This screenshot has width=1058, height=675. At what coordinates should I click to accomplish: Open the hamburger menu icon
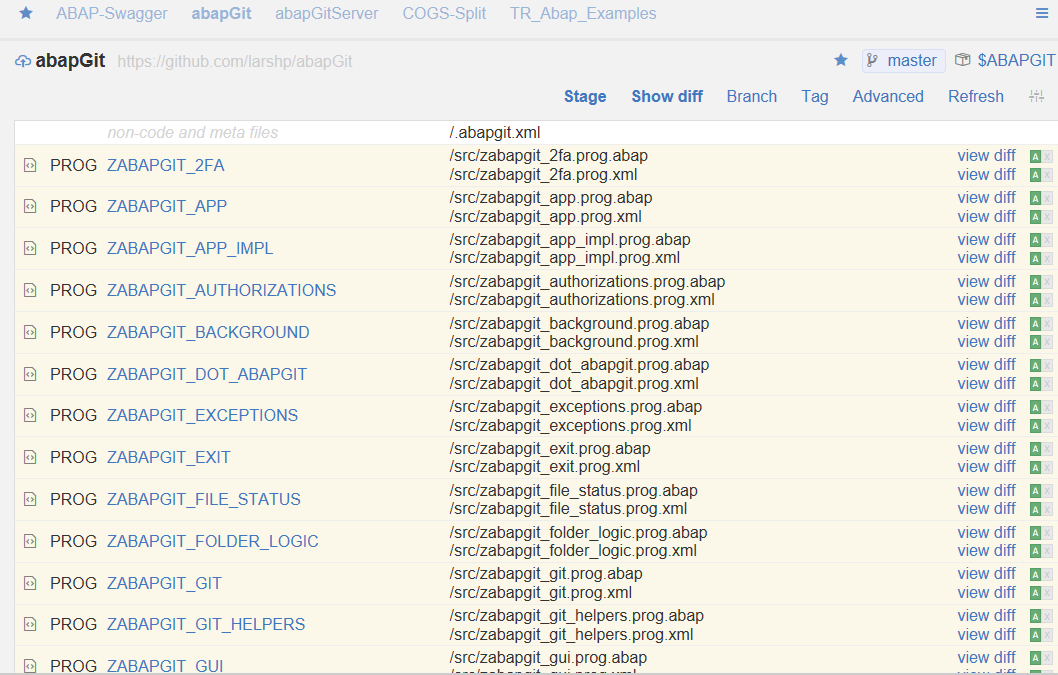[x=1042, y=14]
